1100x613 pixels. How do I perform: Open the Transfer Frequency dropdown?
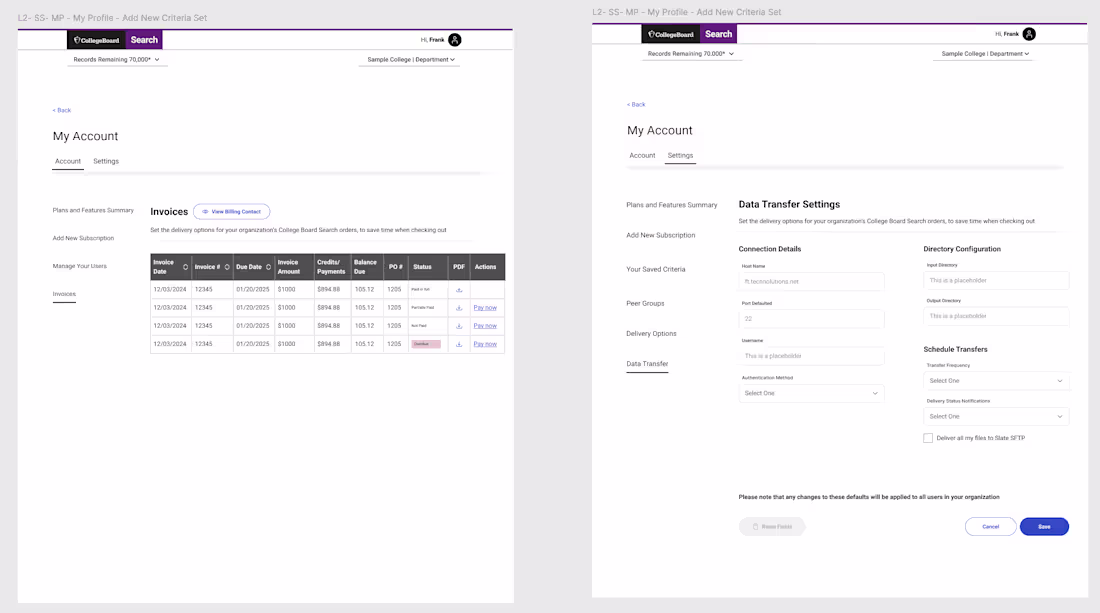tap(996, 380)
